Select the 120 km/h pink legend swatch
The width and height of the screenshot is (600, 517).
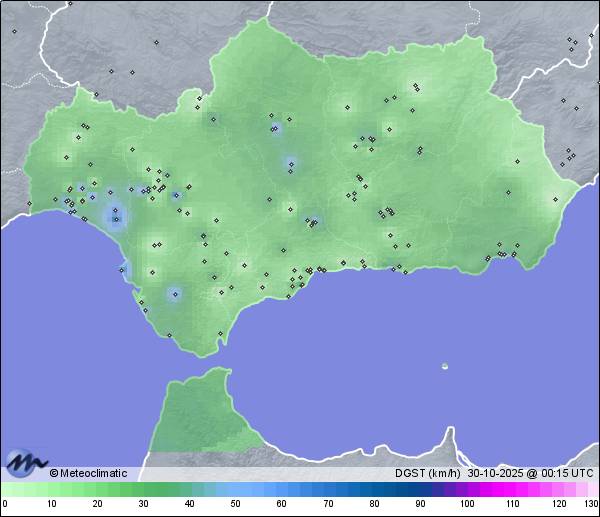point(558,489)
